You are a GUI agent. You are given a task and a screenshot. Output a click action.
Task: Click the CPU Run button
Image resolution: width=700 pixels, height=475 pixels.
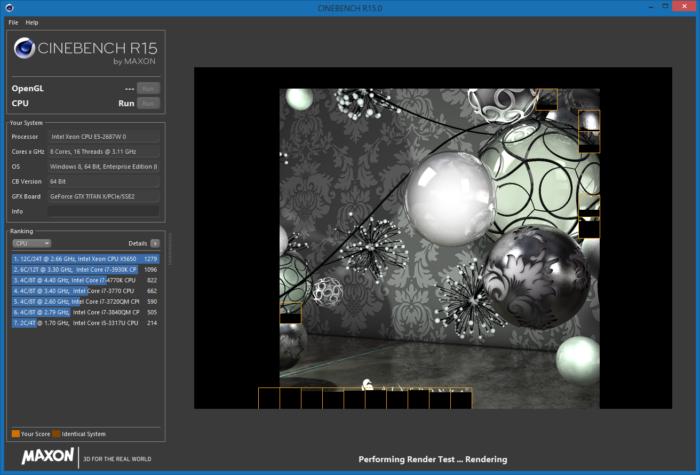pyautogui.click(x=148, y=103)
